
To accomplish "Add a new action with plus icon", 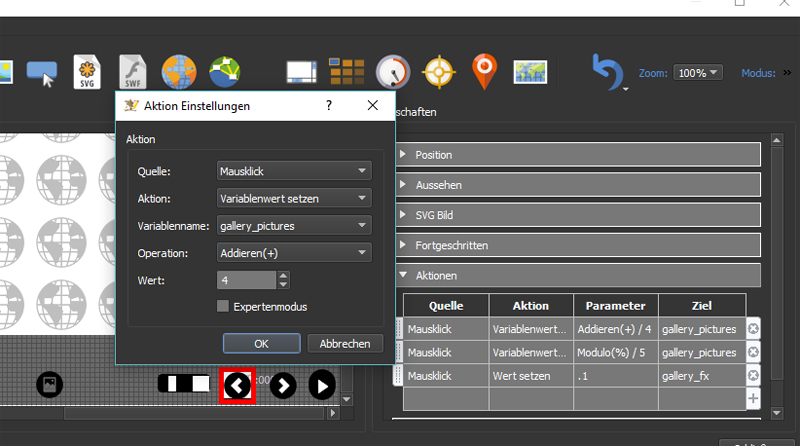I will (753, 399).
